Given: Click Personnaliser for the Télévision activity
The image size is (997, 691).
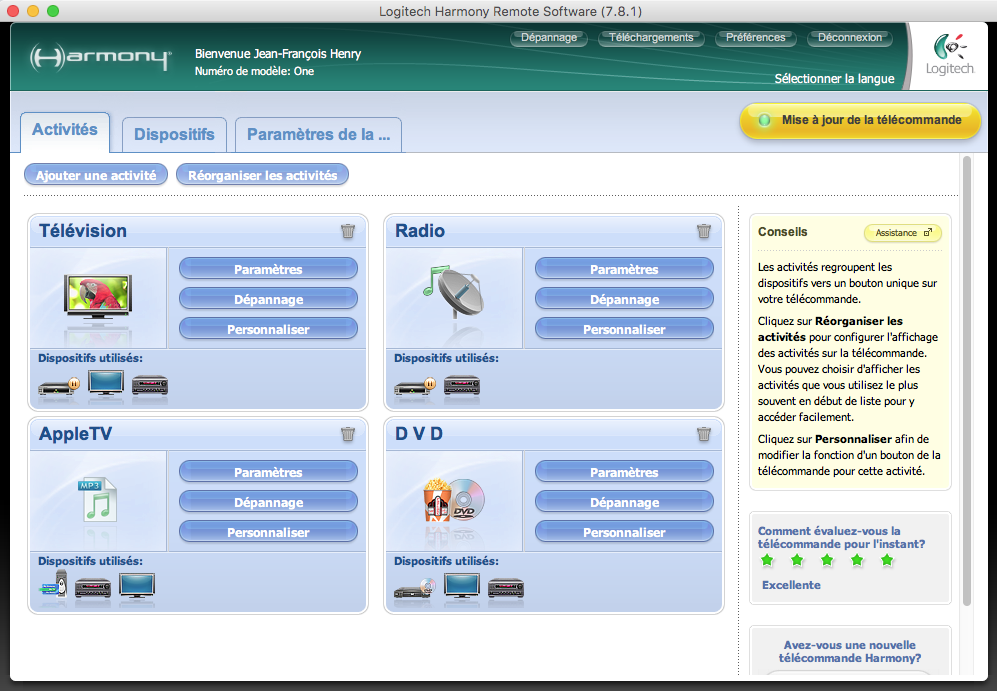Looking at the screenshot, I should (x=268, y=329).
